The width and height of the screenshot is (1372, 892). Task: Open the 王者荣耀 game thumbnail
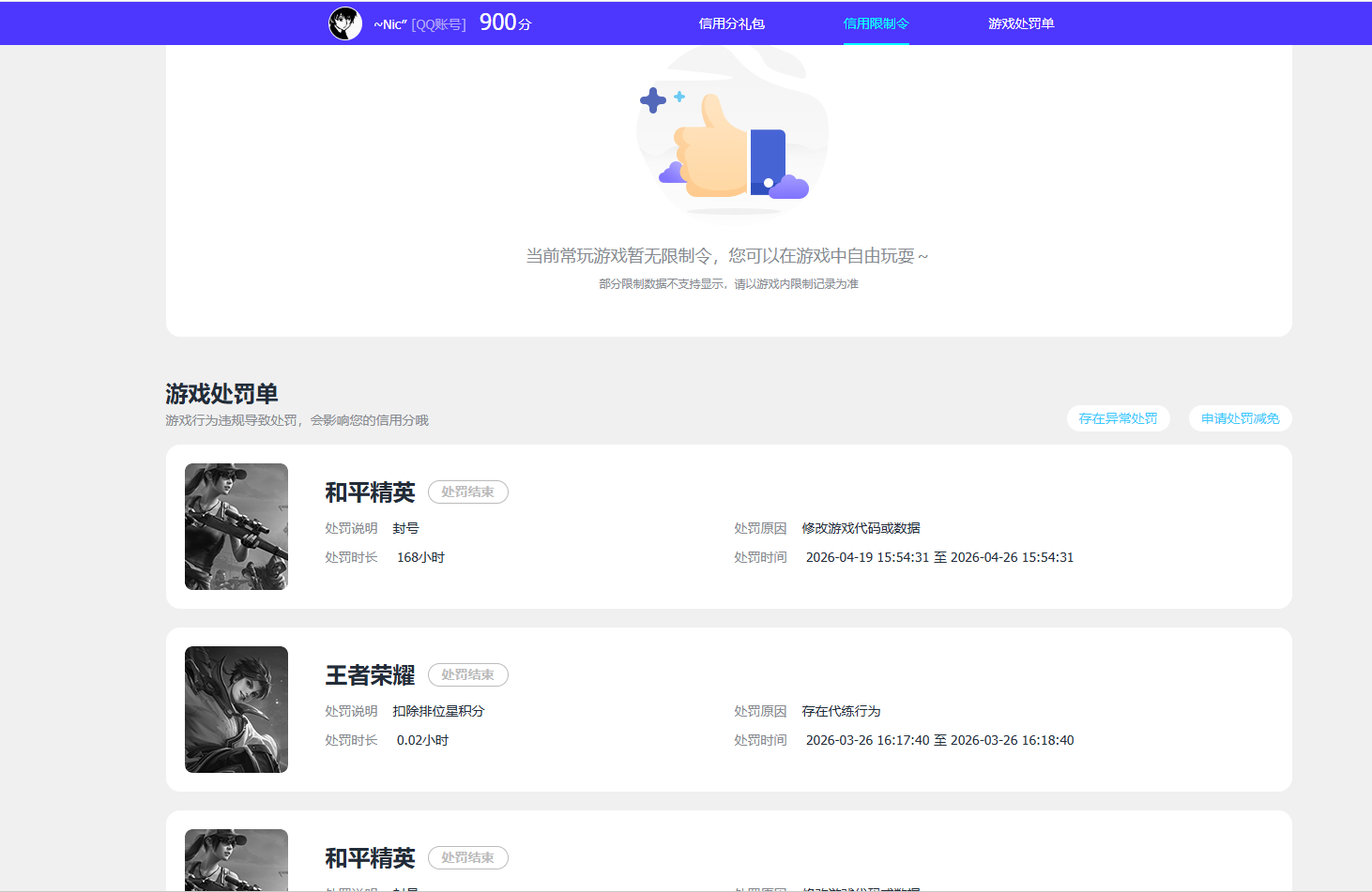(236, 709)
